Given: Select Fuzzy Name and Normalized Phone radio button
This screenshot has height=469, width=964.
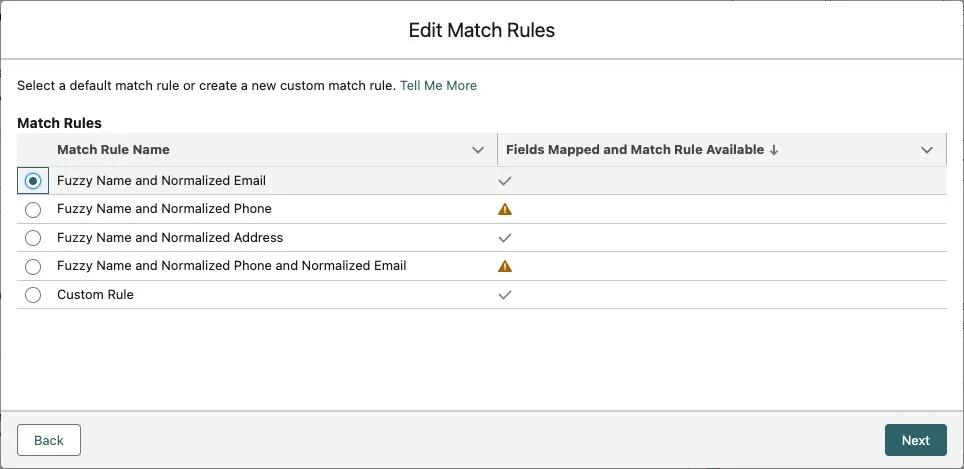Looking at the screenshot, I should click(33, 210).
